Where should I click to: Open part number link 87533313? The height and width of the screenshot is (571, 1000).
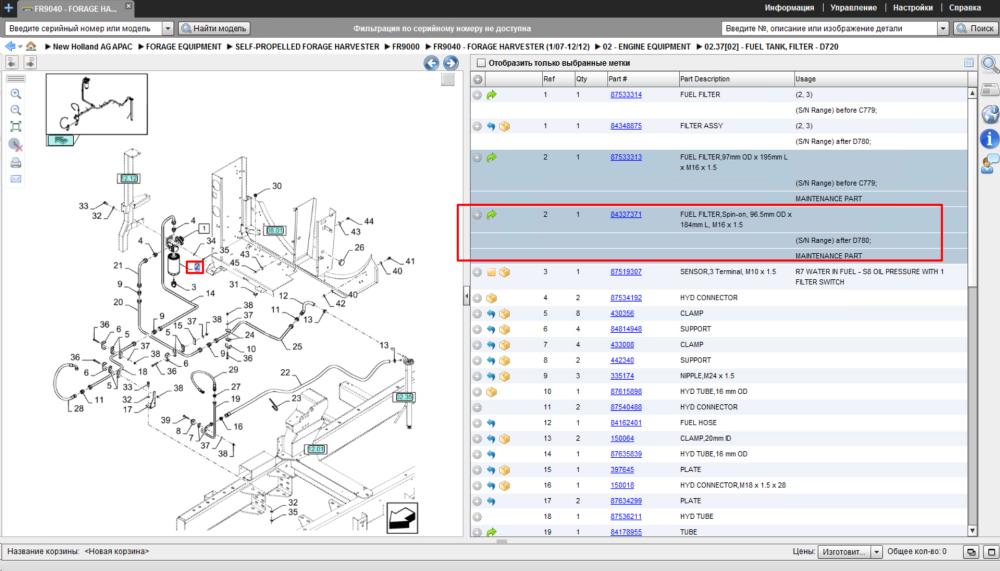point(626,158)
